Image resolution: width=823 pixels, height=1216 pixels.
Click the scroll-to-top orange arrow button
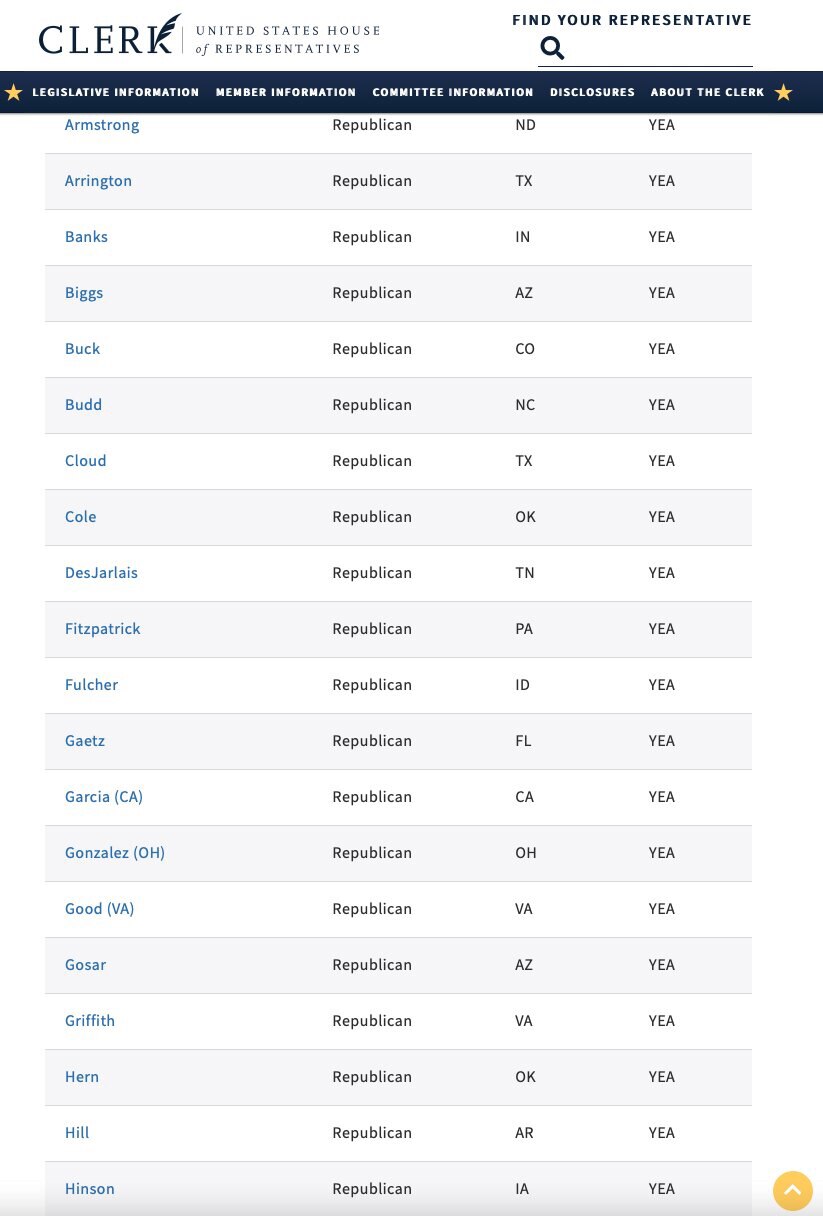(x=793, y=1191)
